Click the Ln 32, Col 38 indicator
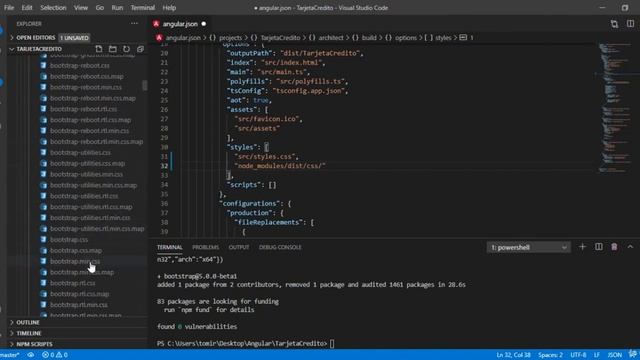640x360 pixels. point(513,355)
